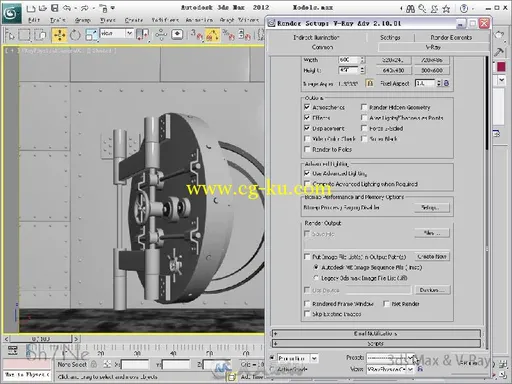Click the favorites star icon in title bar
The height and width of the screenshot is (384, 512).
pyautogui.click(x=447, y=9)
